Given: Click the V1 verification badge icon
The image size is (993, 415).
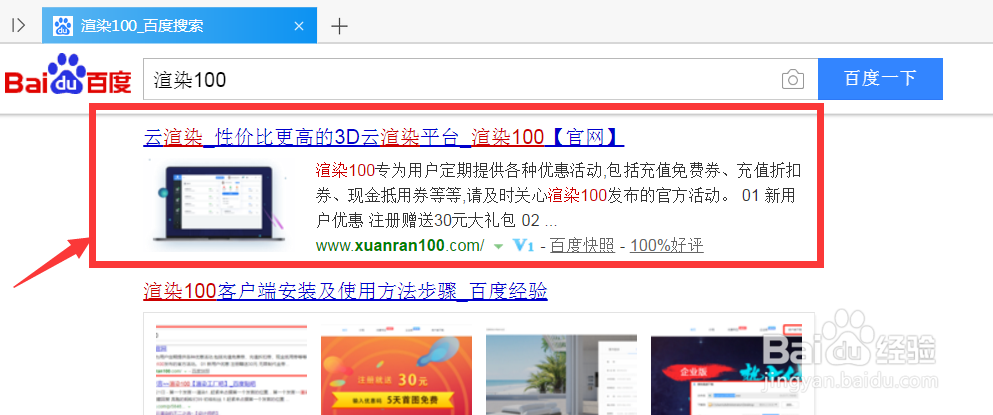Looking at the screenshot, I should click(x=524, y=245).
